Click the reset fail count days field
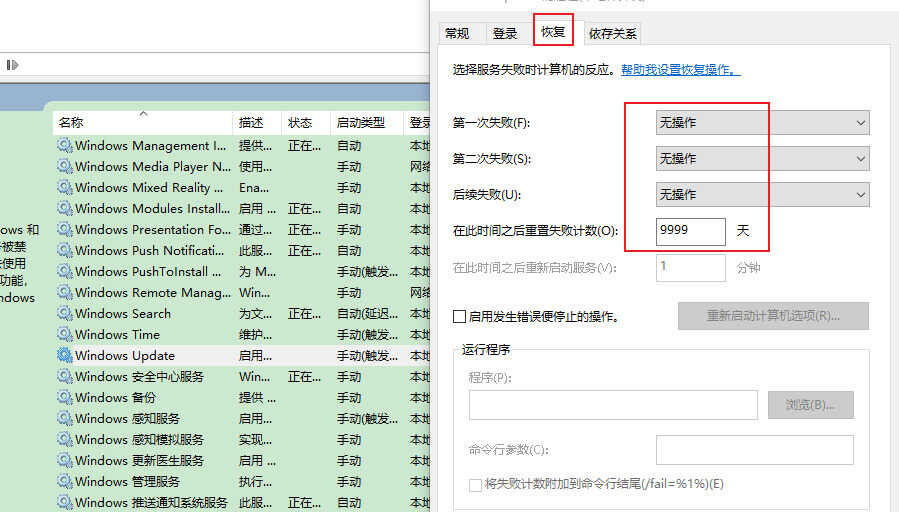Screen dimensions: 899x512 691,232
